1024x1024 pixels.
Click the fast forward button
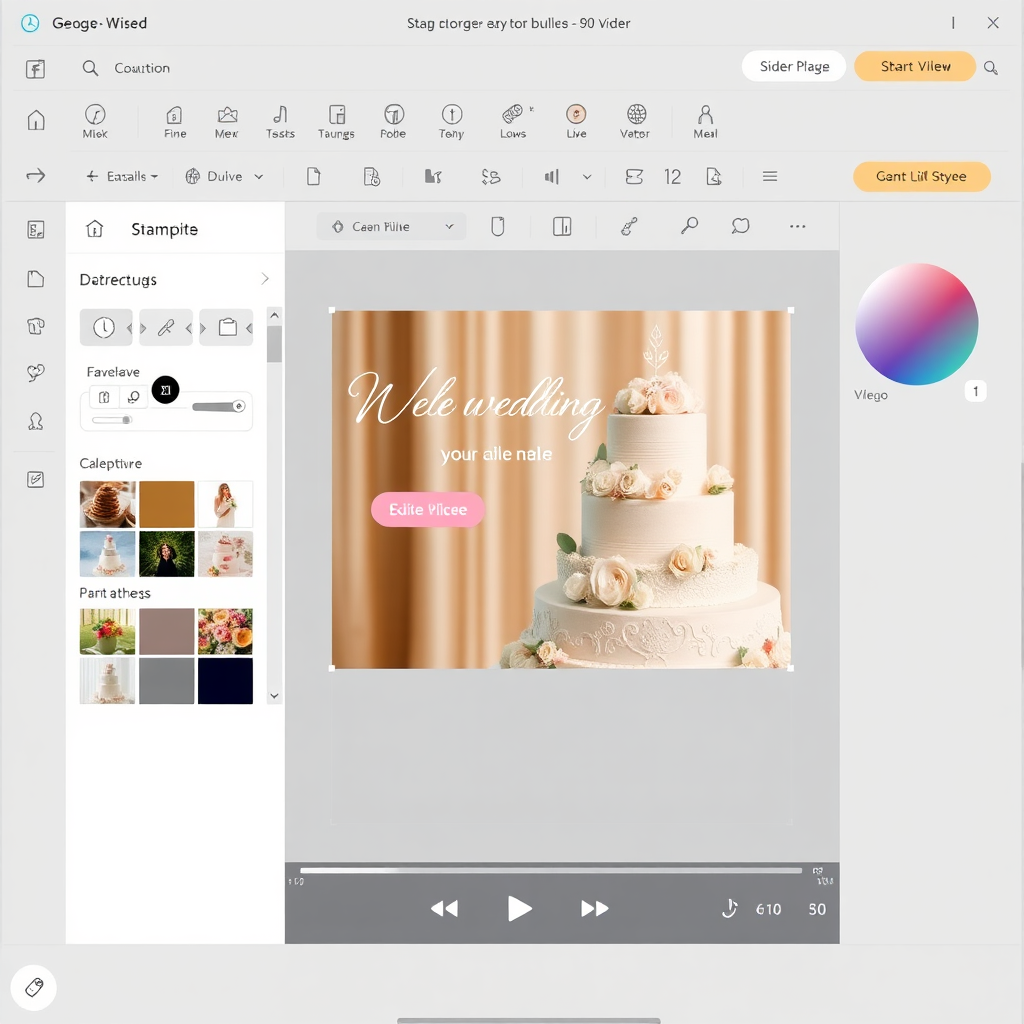tap(594, 908)
